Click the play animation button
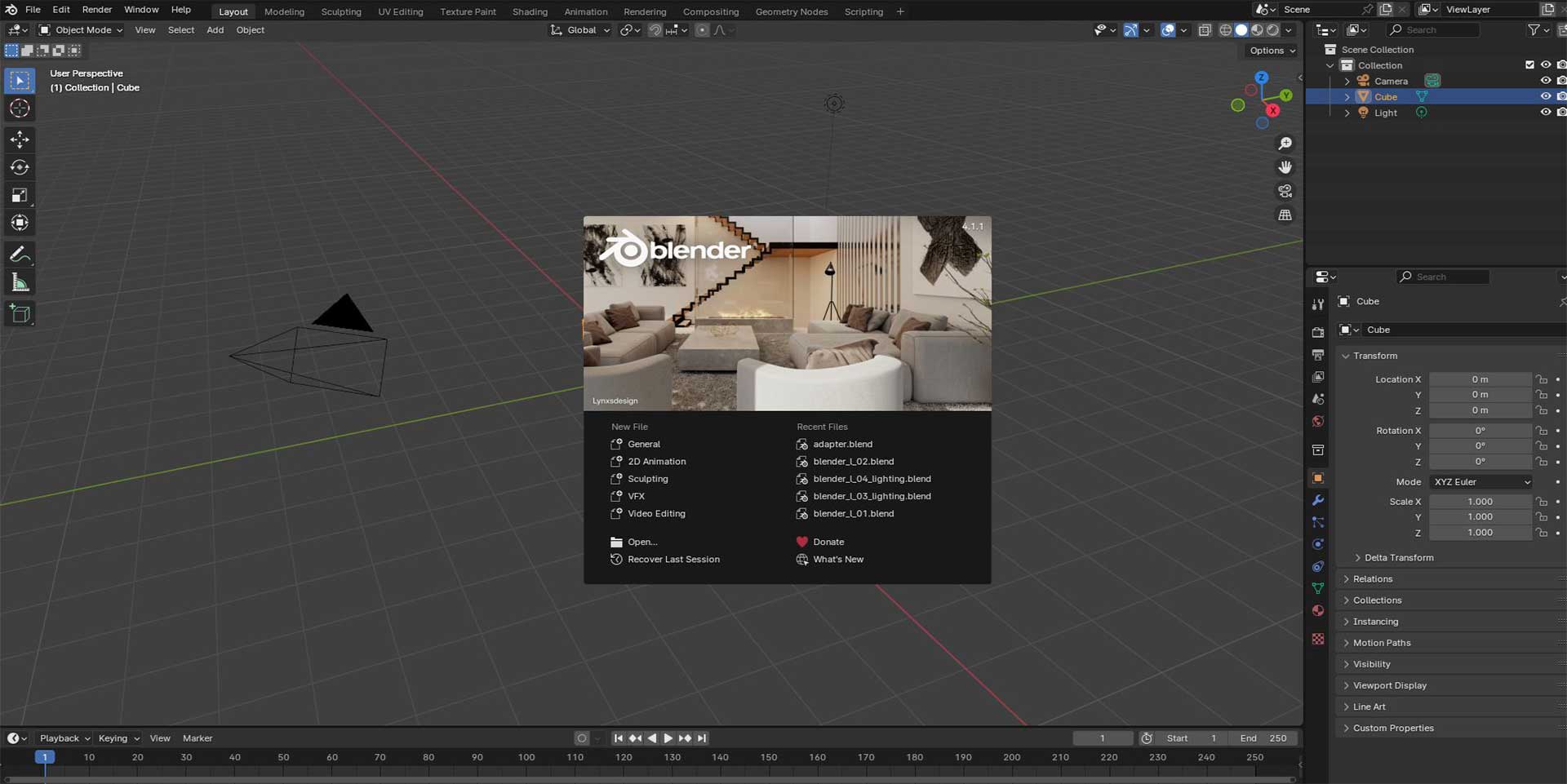1567x784 pixels. [668, 738]
